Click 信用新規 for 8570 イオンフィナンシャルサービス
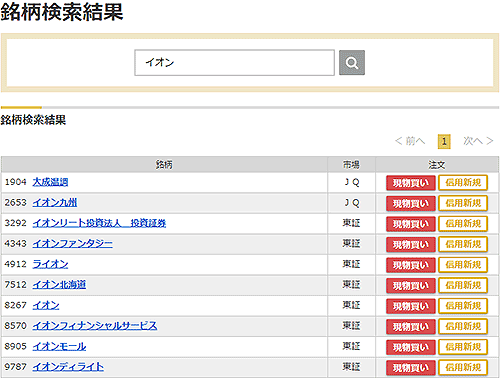 coord(463,326)
